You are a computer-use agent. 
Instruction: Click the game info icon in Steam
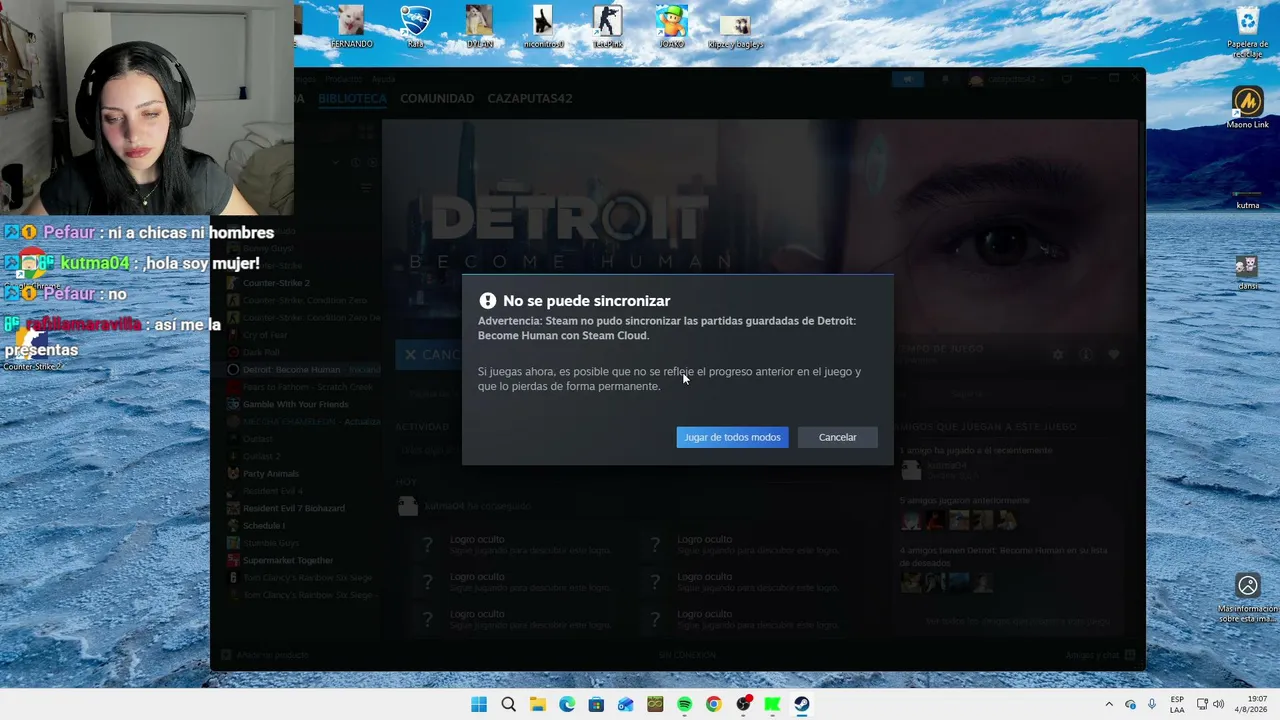[x=1086, y=354]
